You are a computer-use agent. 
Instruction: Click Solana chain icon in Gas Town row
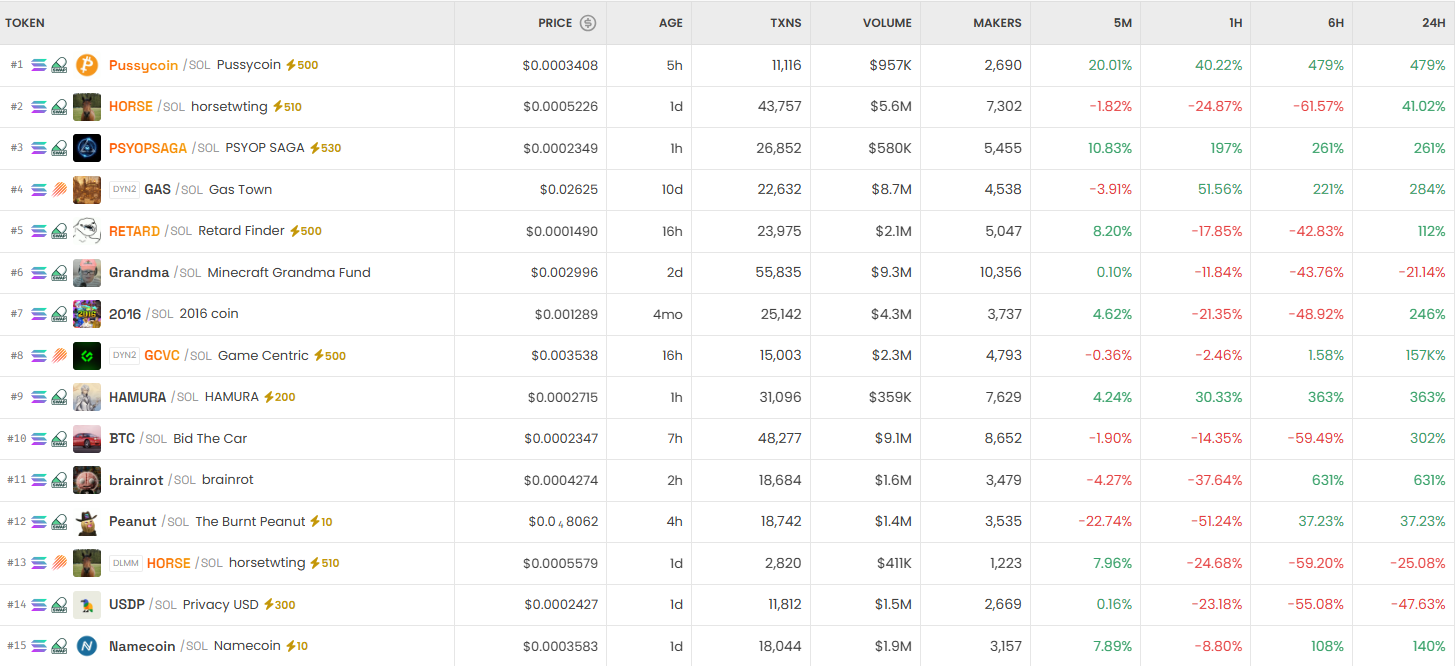coord(39,189)
